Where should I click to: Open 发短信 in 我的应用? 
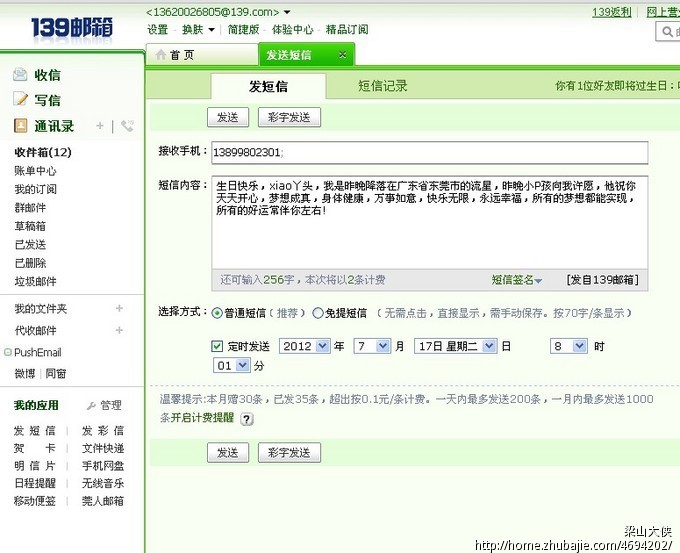pyautogui.click(x=34, y=431)
